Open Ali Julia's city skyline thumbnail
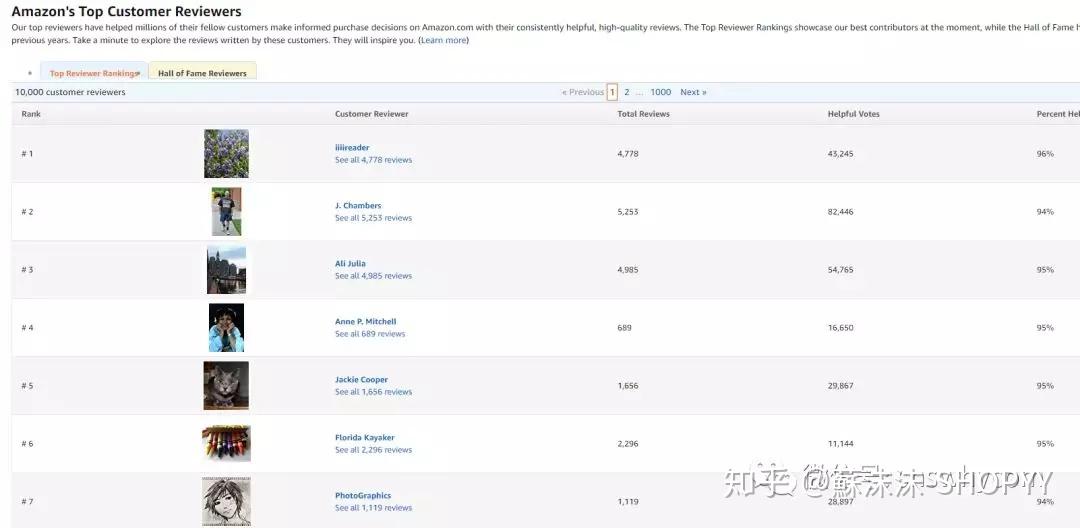This screenshot has height=528, width=1080. tap(227, 270)
